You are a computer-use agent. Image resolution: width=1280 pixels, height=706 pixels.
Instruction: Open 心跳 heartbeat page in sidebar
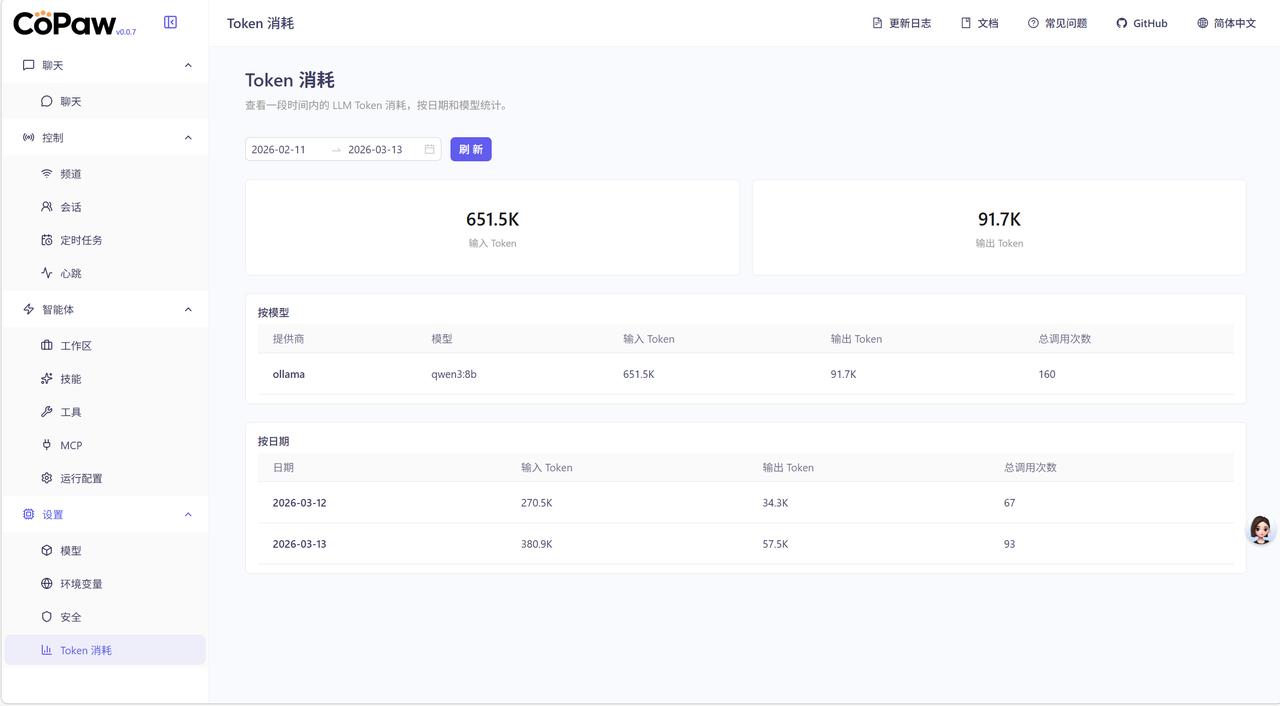tap(70, 273)
